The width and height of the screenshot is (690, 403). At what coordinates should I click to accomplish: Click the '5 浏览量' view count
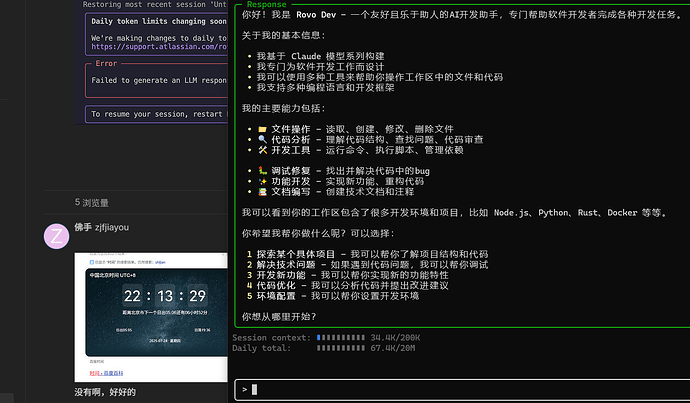[92, 202]
